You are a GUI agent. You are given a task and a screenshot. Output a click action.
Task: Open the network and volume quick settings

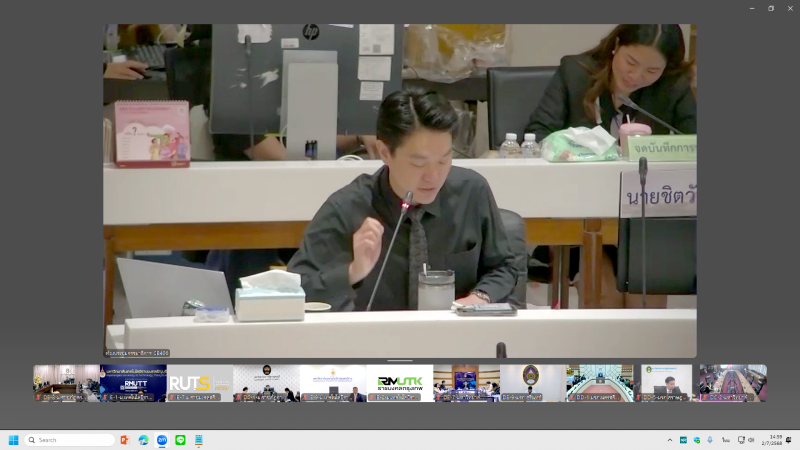[x=746, y=440]
